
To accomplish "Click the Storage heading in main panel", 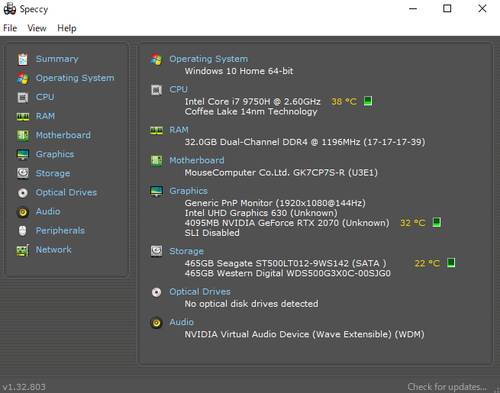I will coord(186,251).
